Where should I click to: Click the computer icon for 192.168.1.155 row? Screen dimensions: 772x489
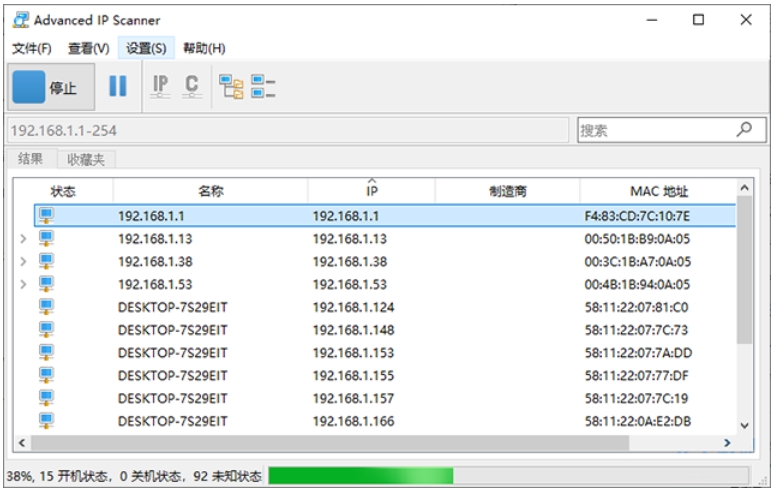click(46, 375)
